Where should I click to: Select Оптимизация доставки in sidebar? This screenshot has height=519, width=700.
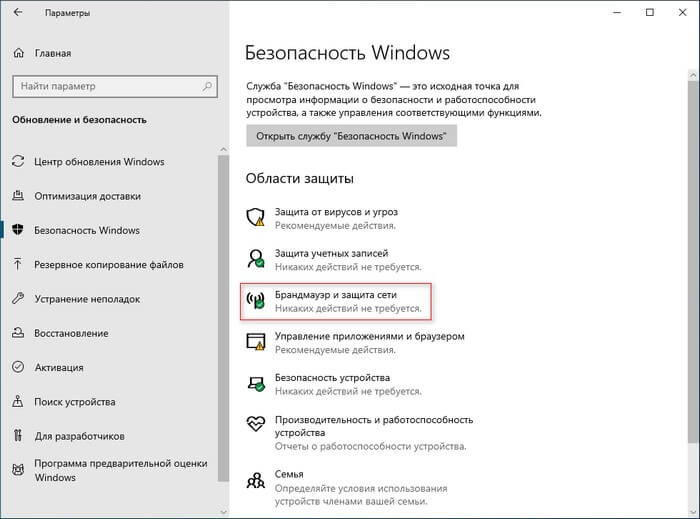(87, 196)
